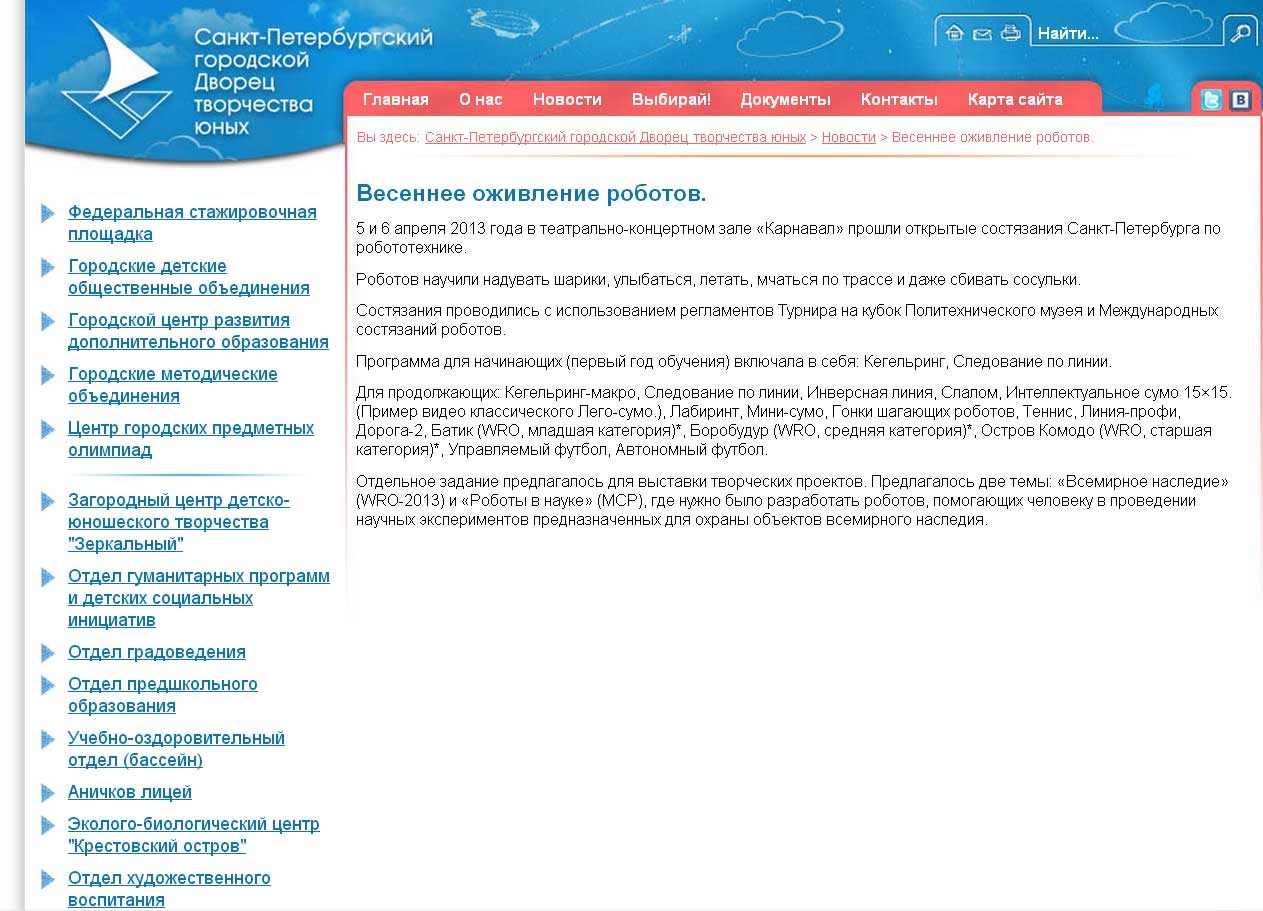Click arrow bullet beside Городской центр развития
The height and width of the screenshot is (911, 1263).
click(x=48, y=321)
